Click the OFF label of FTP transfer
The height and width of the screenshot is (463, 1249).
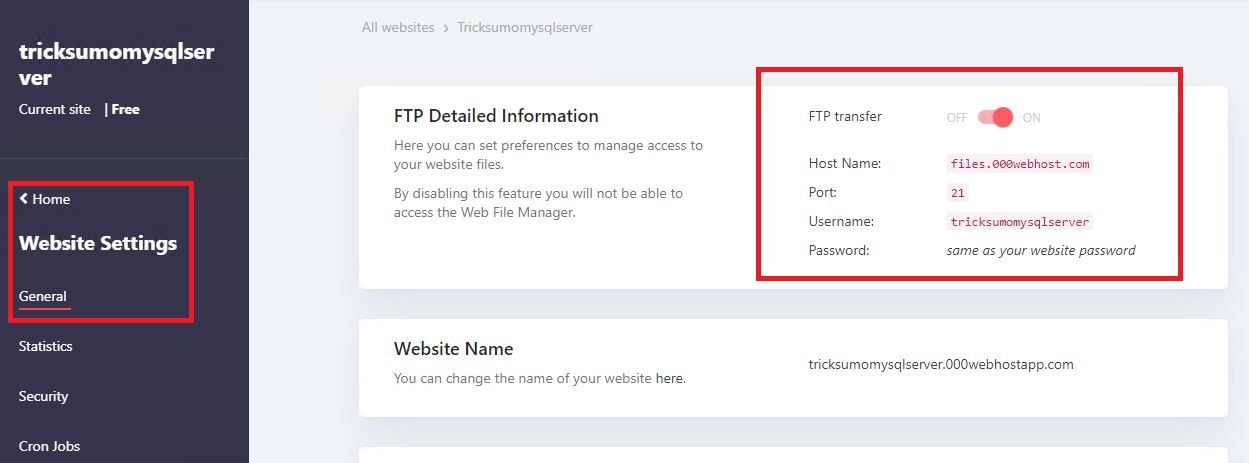(x=957, y=118)
